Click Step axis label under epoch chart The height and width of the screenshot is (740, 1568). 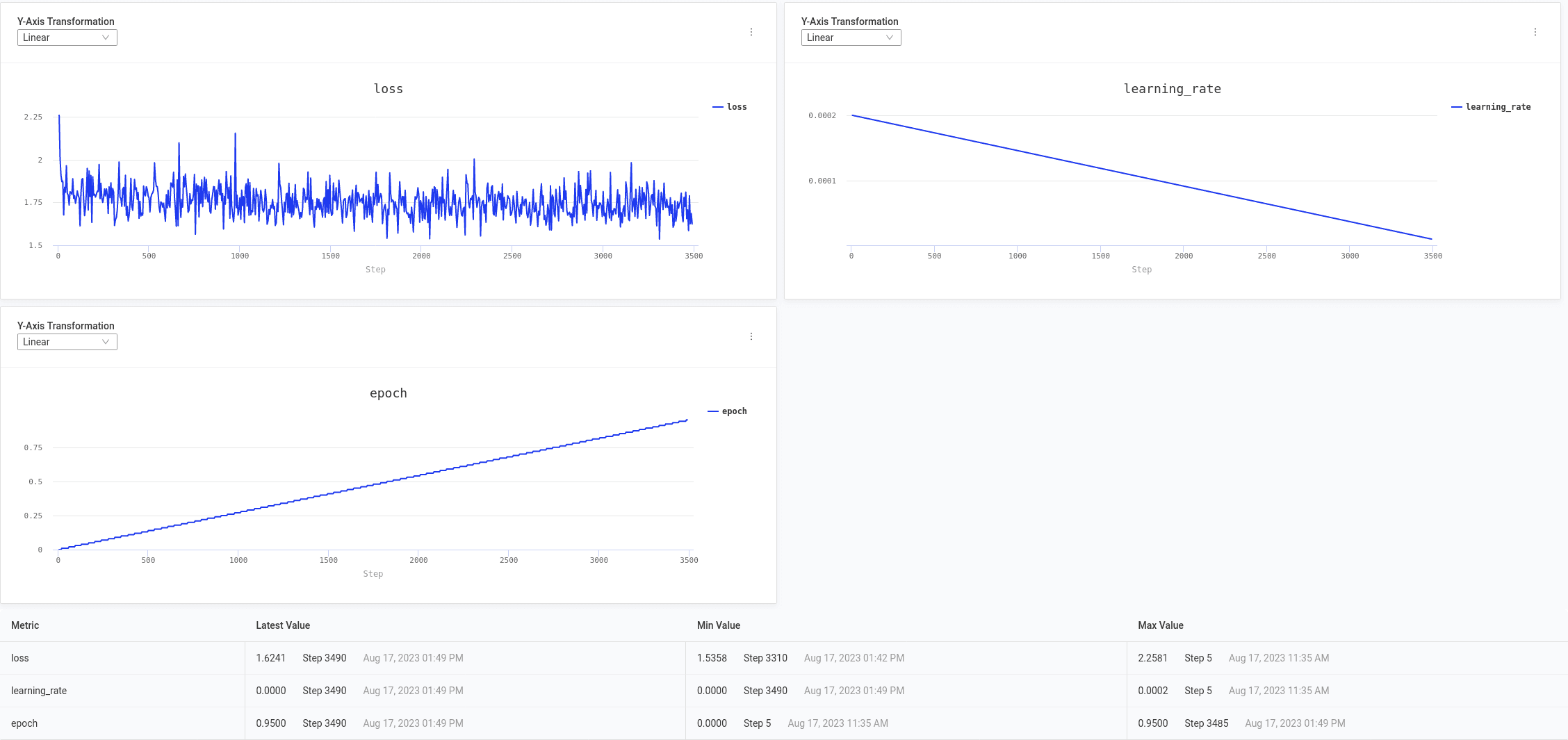click(x=373, y=574)
